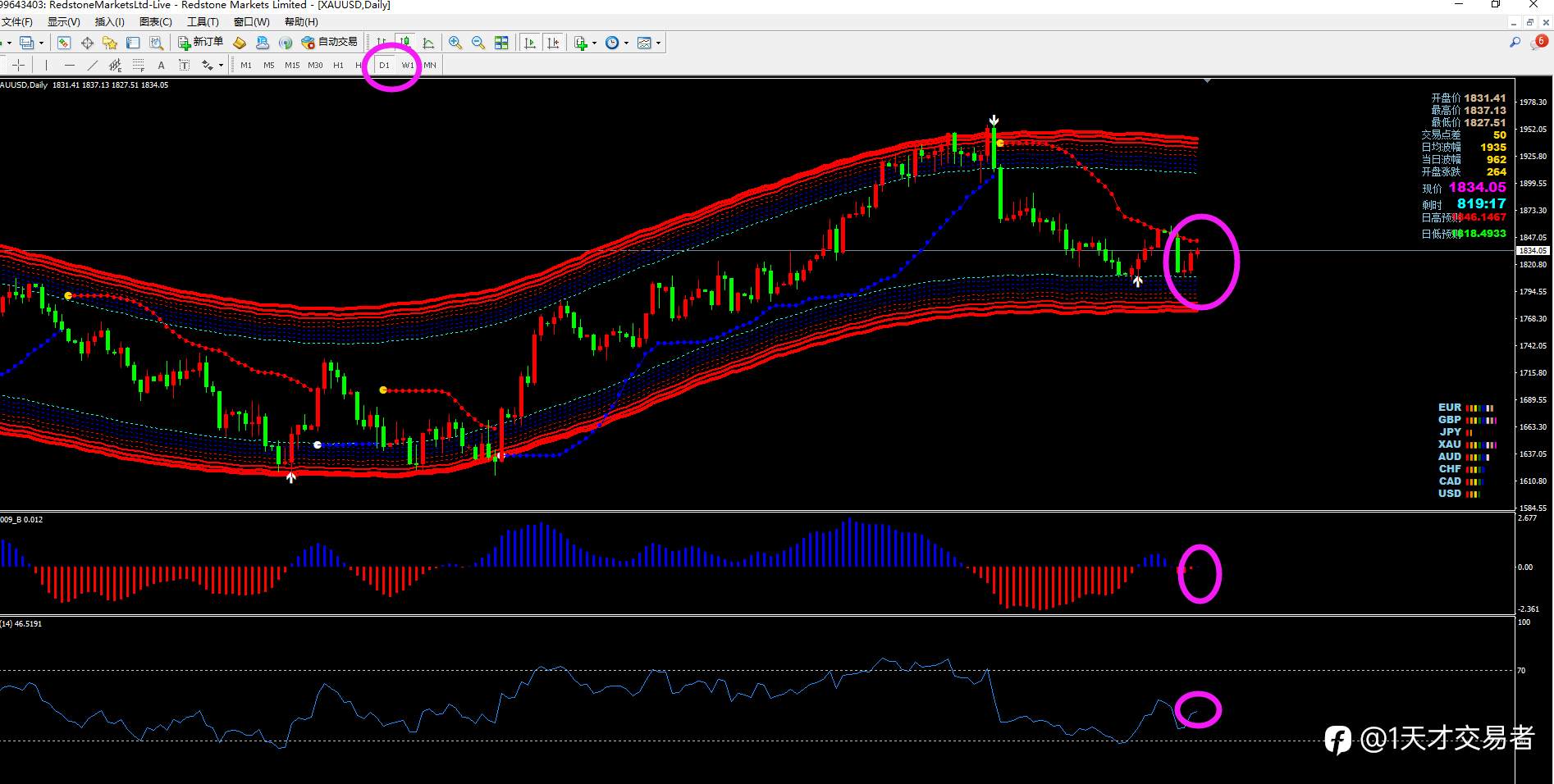Click the New Order (新订单) button
This screenshot has width=1554, height=784.
click(x=201, y=43)
